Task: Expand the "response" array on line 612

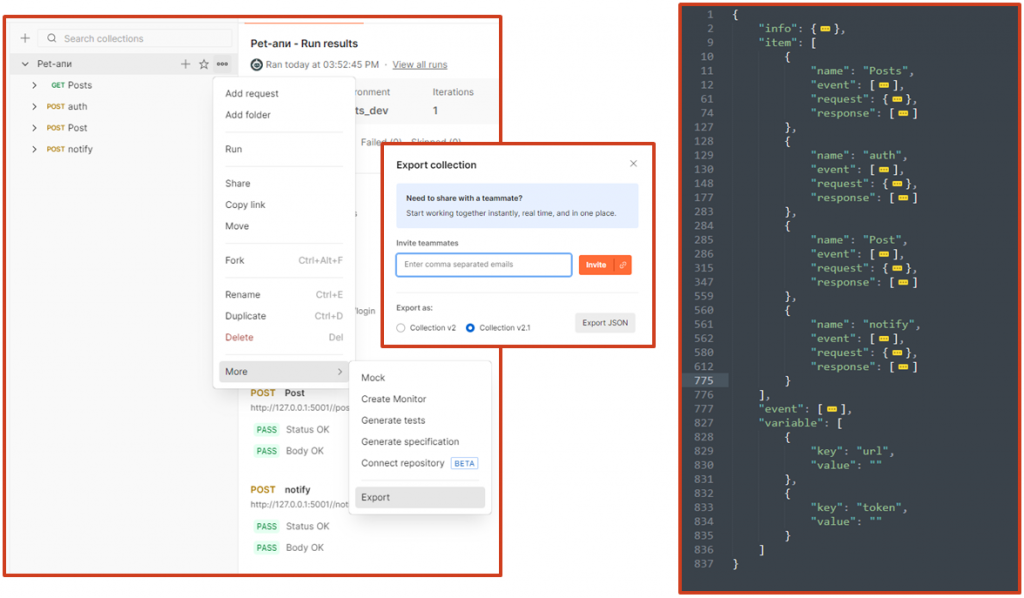Action: [x=903, y=367]
